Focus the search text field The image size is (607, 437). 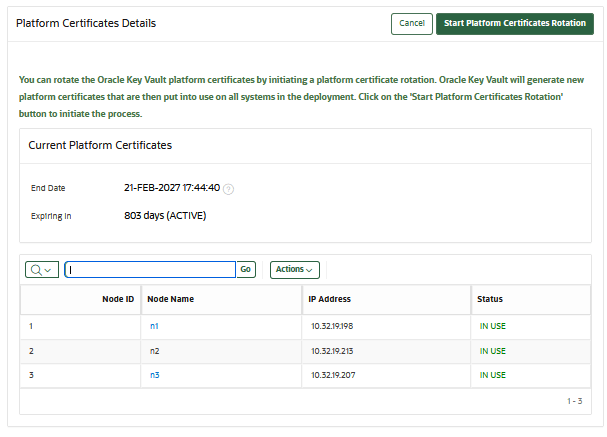(150, 269)
